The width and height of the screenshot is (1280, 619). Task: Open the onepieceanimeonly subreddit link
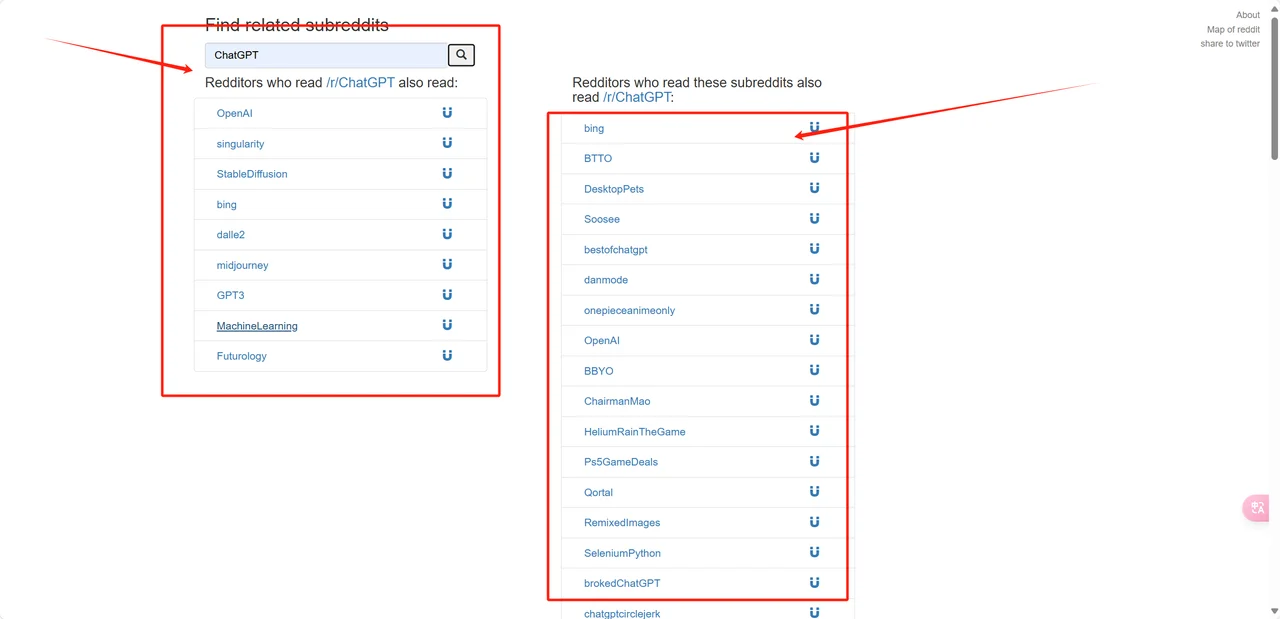(629, 311)
